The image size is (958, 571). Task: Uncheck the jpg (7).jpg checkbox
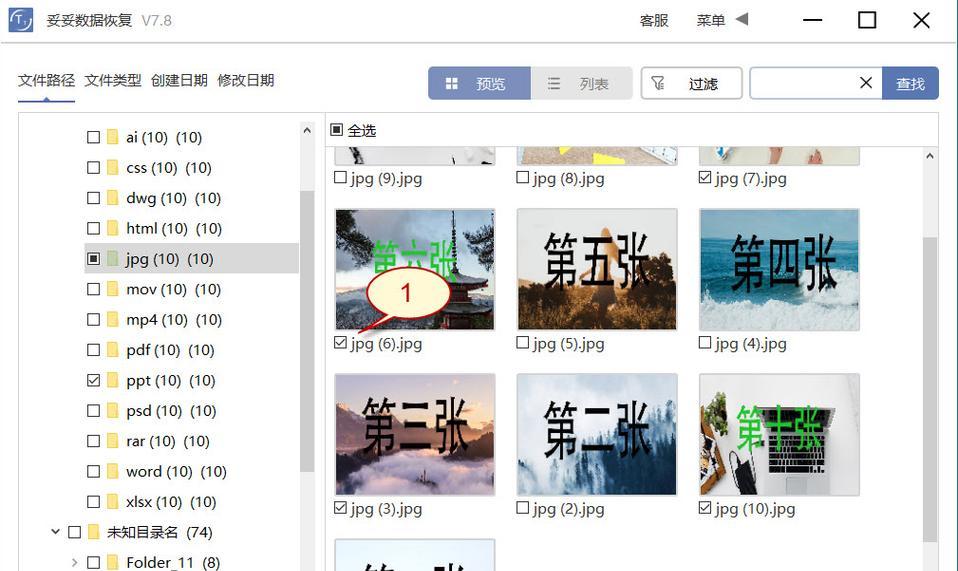tap(705, 178)
